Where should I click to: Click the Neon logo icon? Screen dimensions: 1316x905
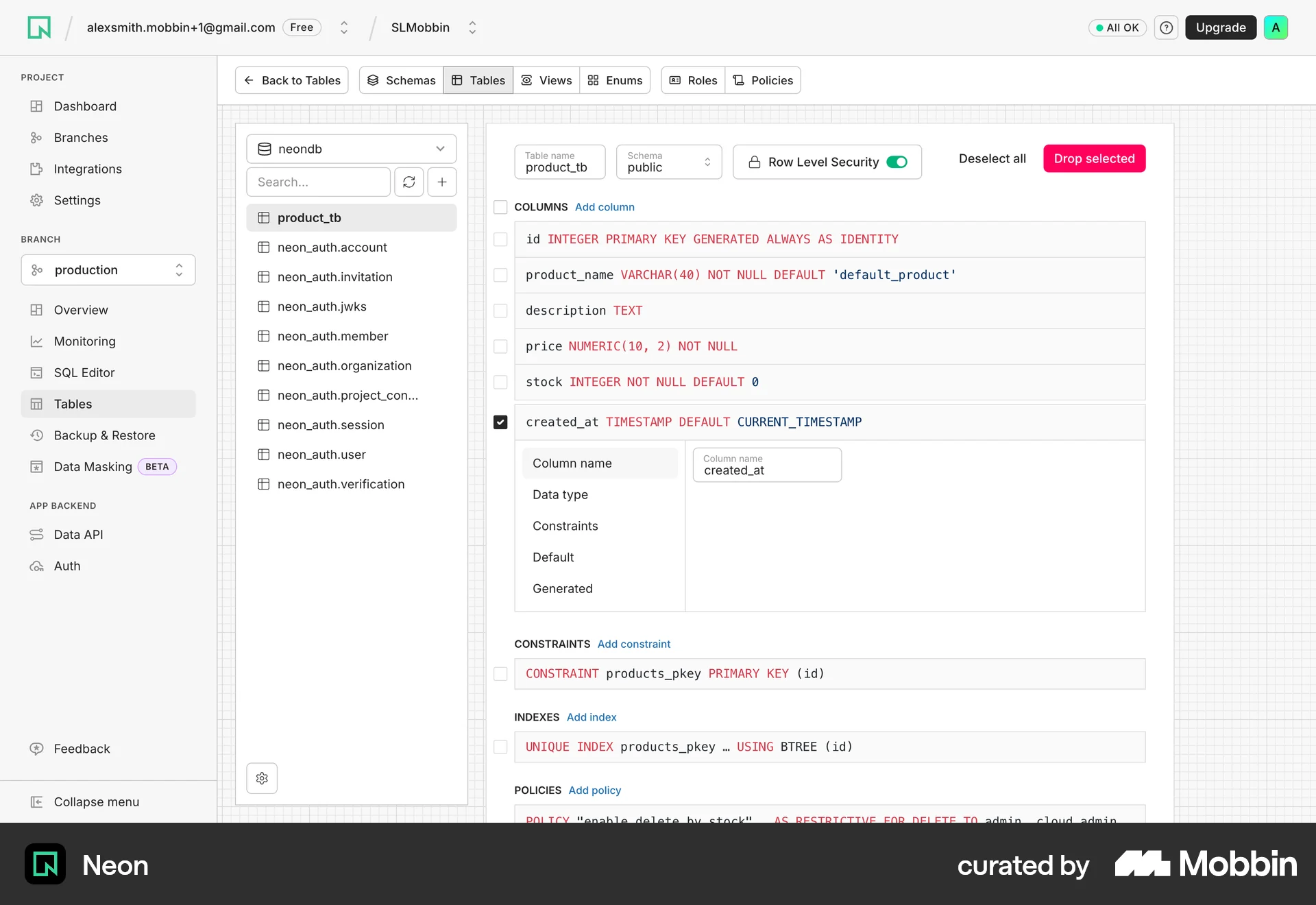(x=39, y=27)
